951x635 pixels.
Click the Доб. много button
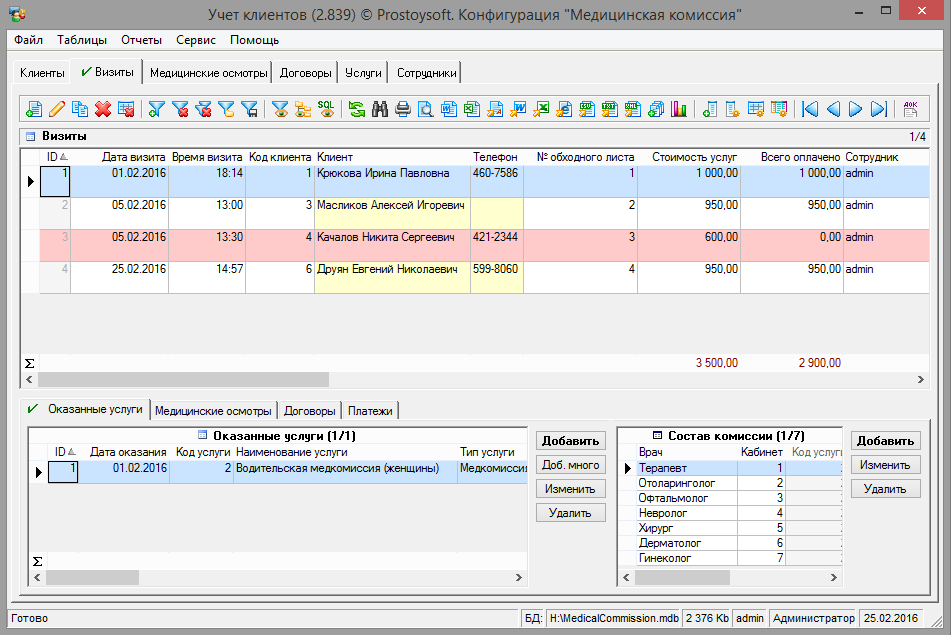point(571,465)
